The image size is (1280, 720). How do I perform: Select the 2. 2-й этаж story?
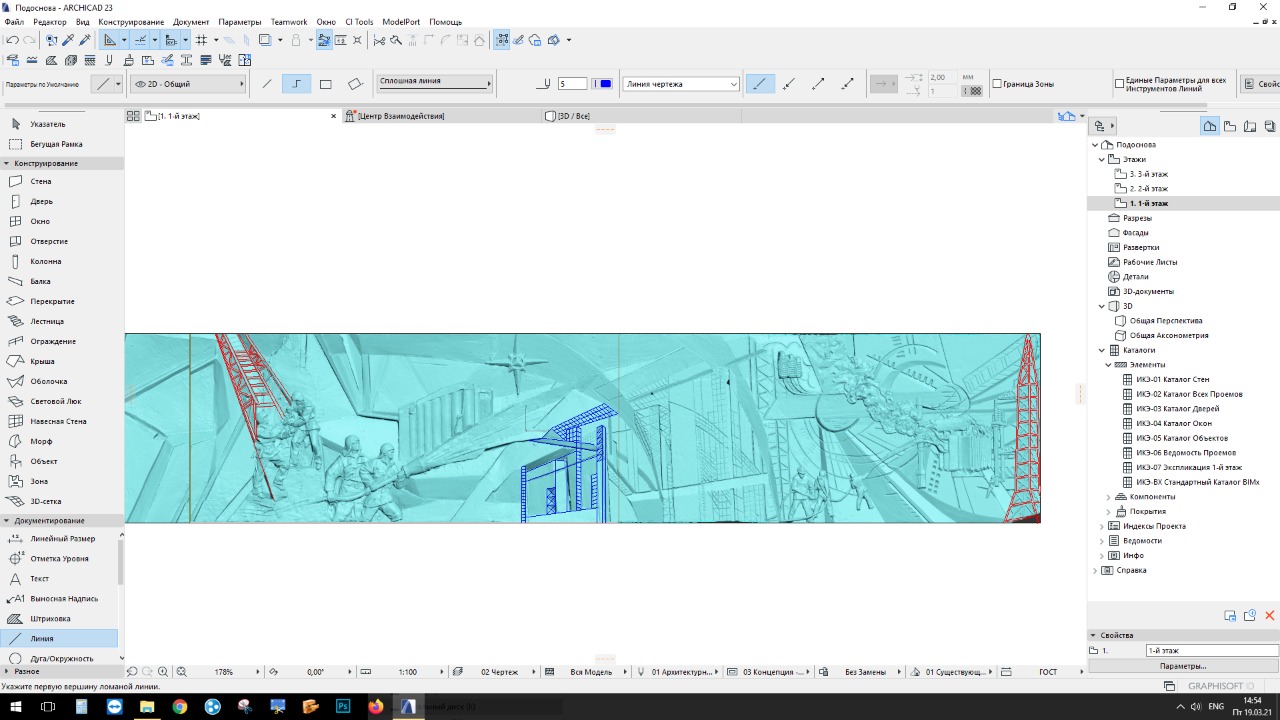[1148, 188]
